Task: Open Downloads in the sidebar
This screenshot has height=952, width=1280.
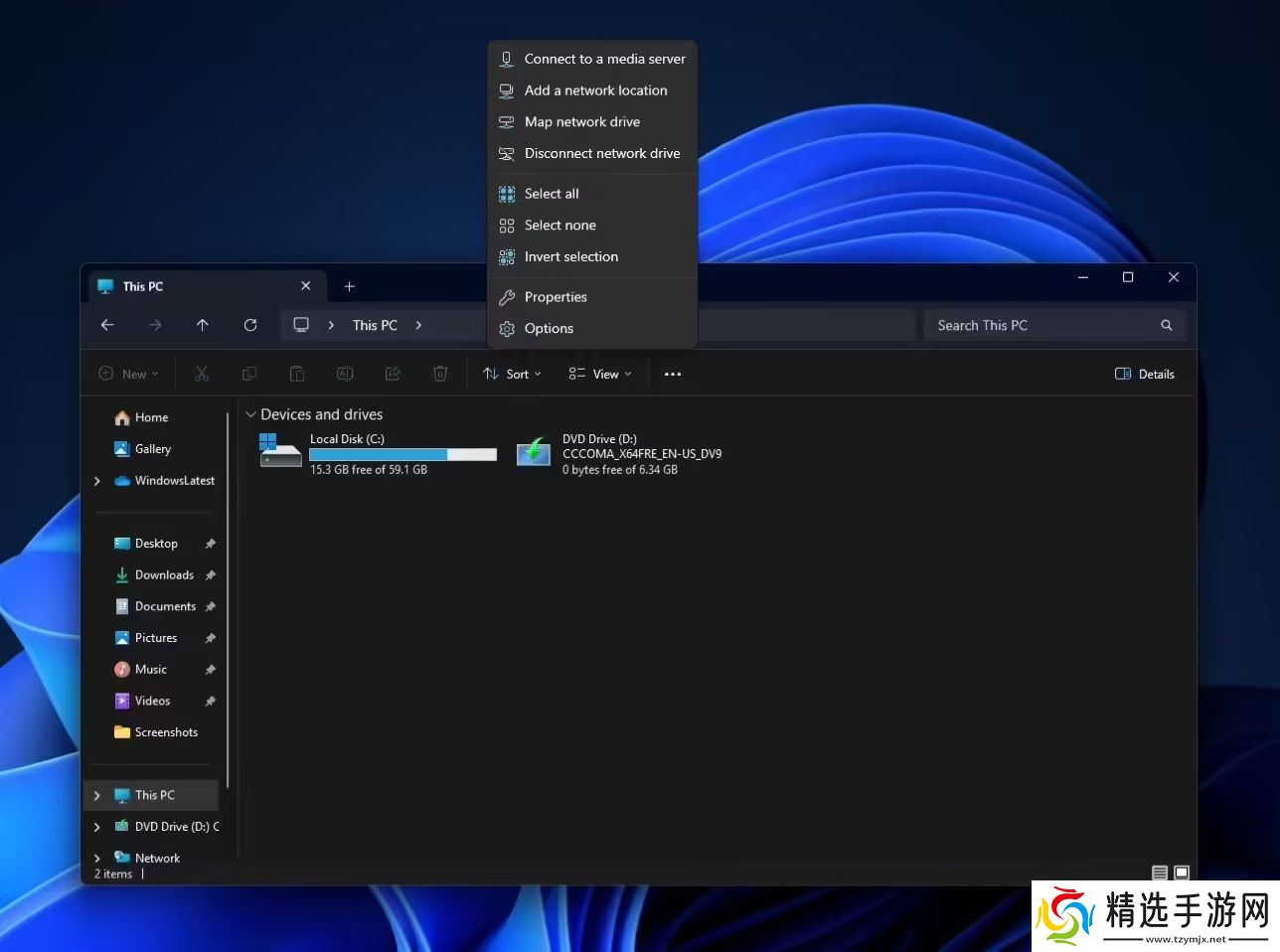Action: (x=164, y=575)
